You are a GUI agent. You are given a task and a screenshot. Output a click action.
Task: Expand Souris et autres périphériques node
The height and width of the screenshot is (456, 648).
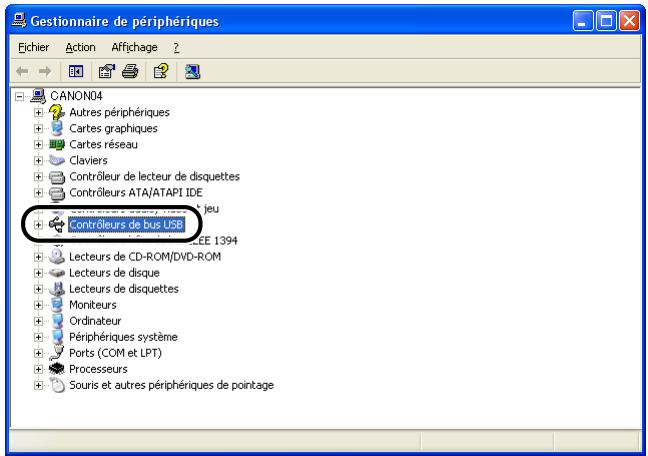(x=38, y=386)
